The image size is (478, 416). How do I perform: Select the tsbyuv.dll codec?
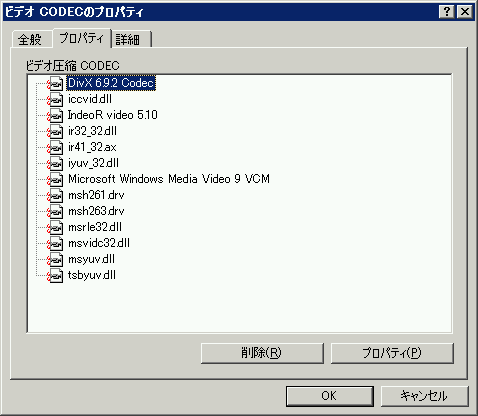pos(92,275)
